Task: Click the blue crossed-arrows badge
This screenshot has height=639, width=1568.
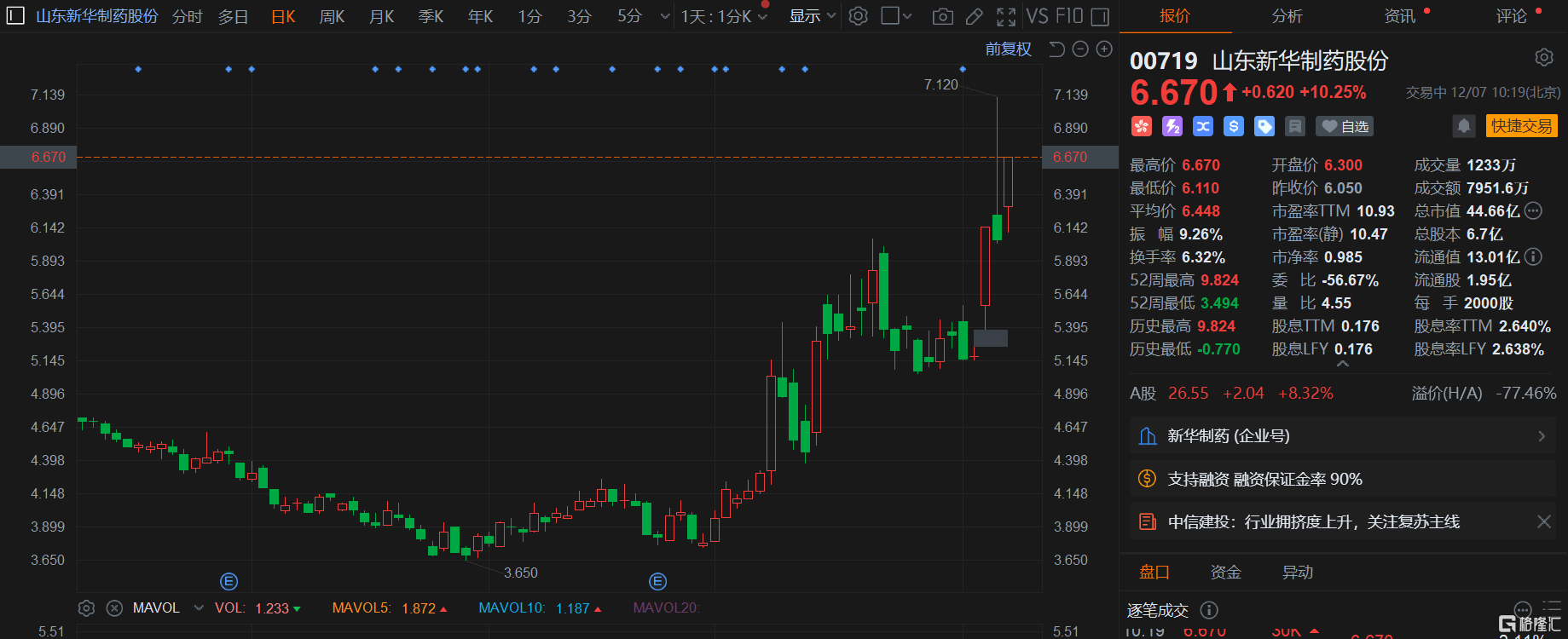Action: tap(1203, 126)
